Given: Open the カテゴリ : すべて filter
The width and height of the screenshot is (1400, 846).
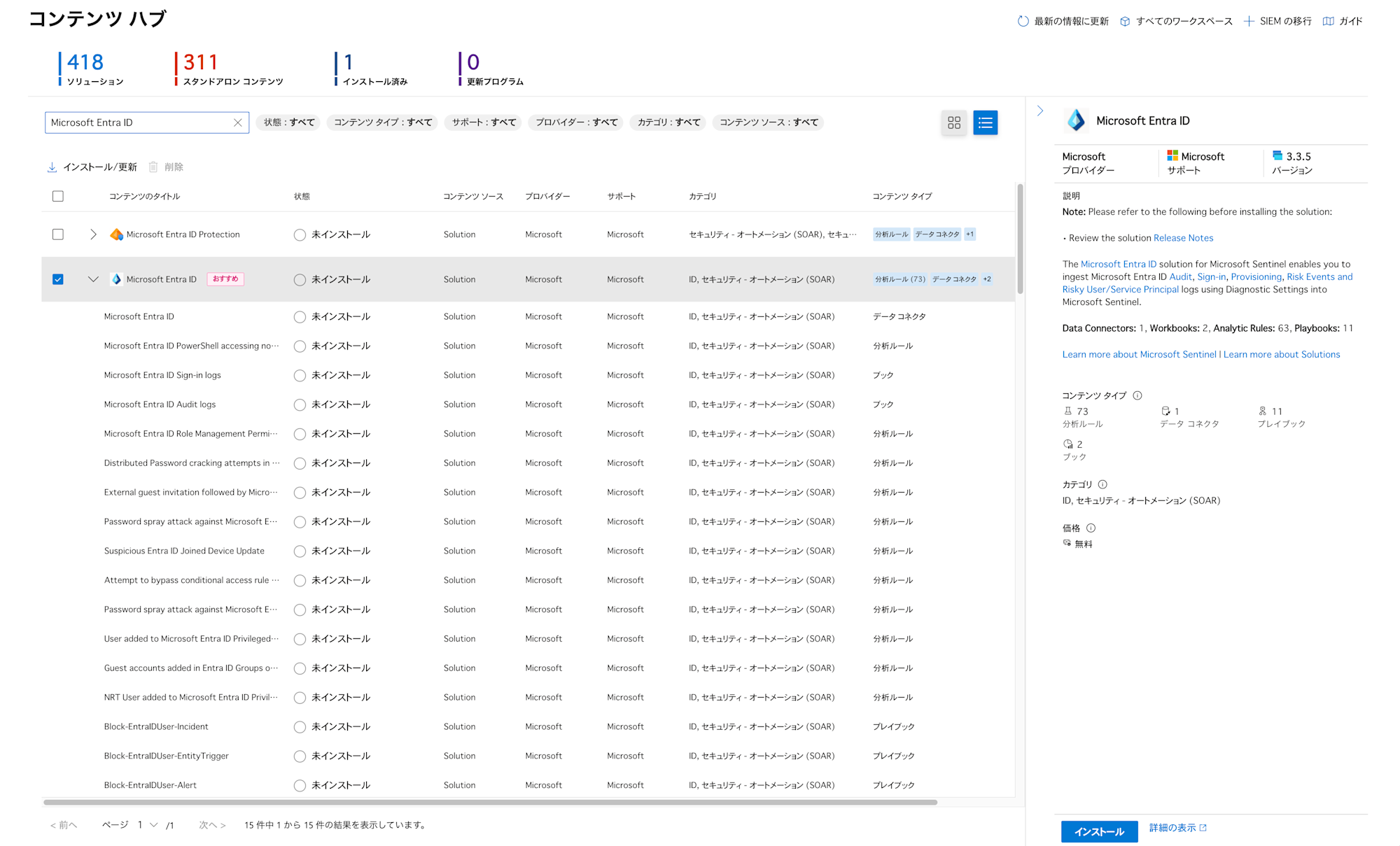Looking at the screenshot, I should (668, 122).
